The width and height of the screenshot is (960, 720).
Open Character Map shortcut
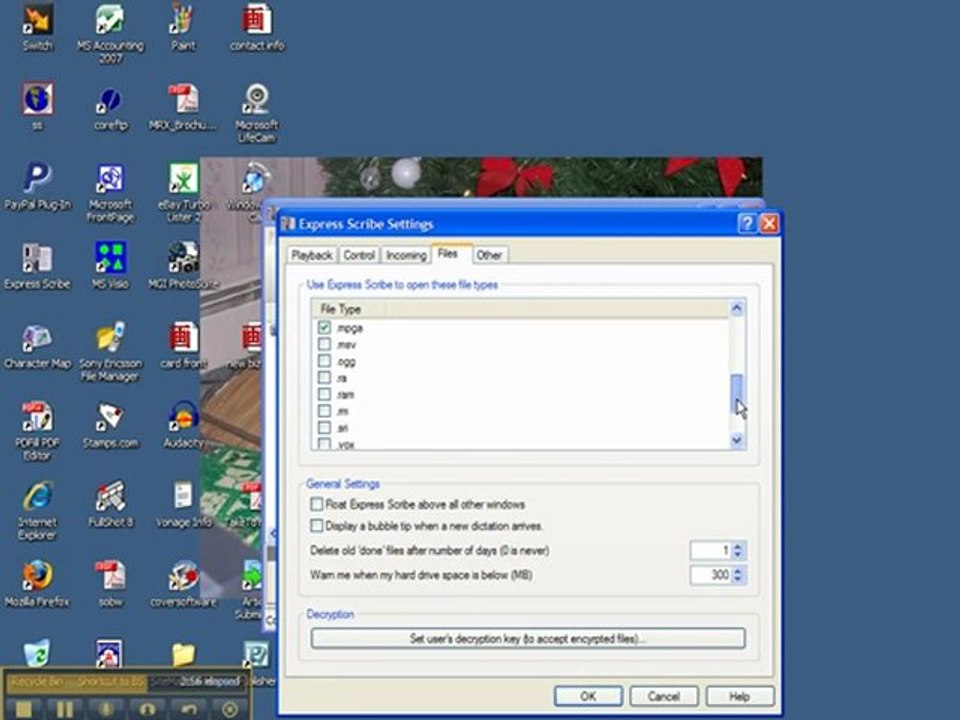pyautogui.click(x=37, y=346)
